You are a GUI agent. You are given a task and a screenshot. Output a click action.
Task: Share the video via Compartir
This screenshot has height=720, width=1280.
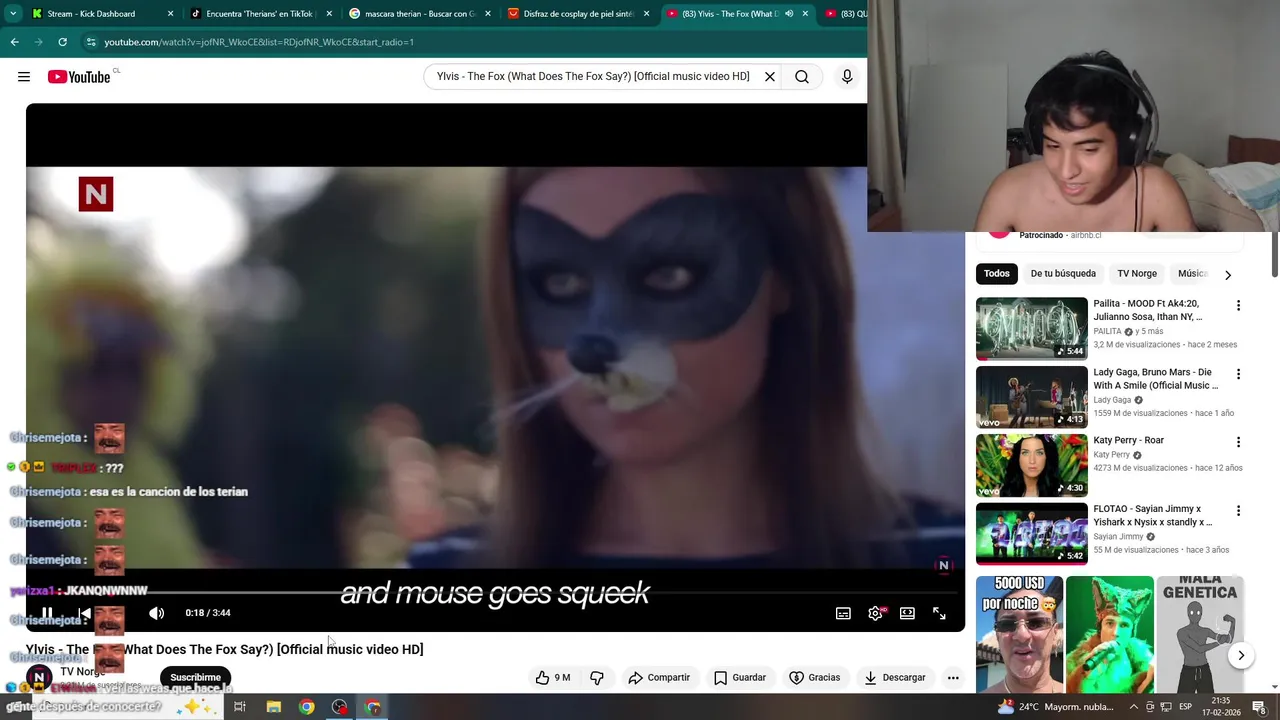pos(659,677)
